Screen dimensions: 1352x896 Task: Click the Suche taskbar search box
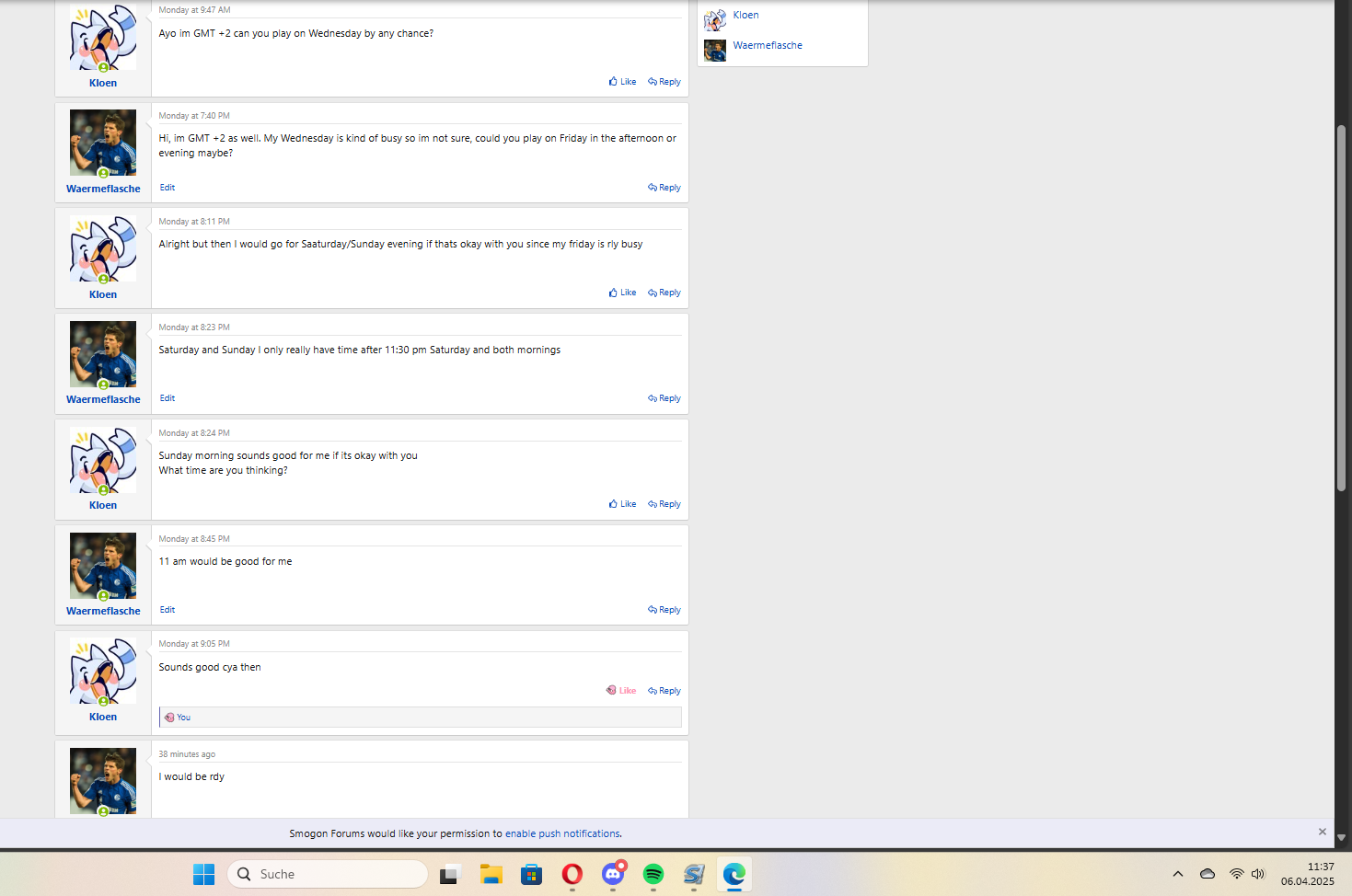tap(328, 874)
